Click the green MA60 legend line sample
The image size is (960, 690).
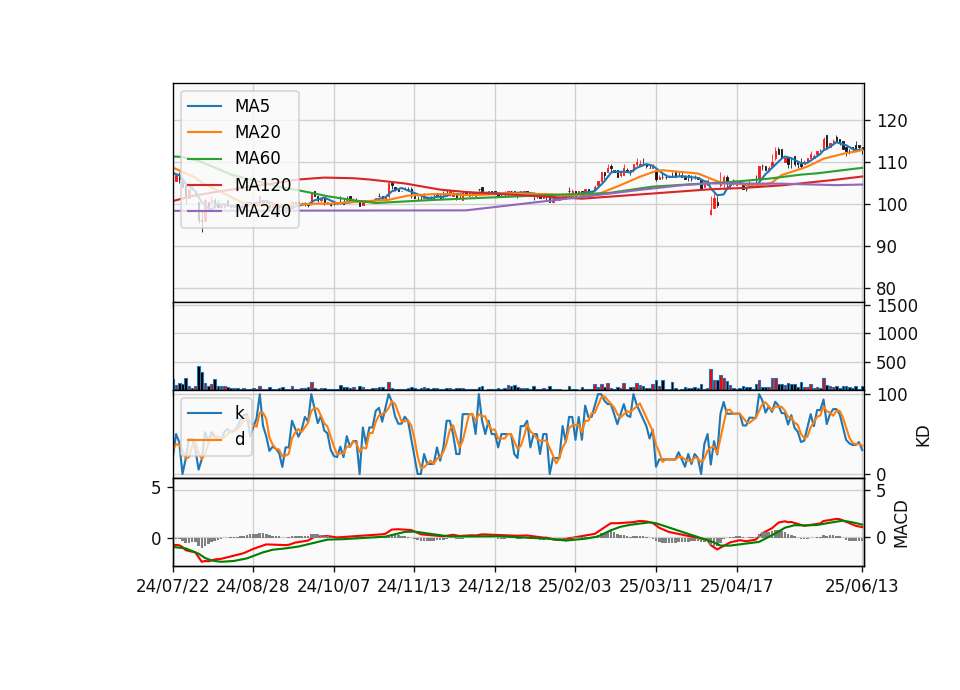[x=204, y=159]
